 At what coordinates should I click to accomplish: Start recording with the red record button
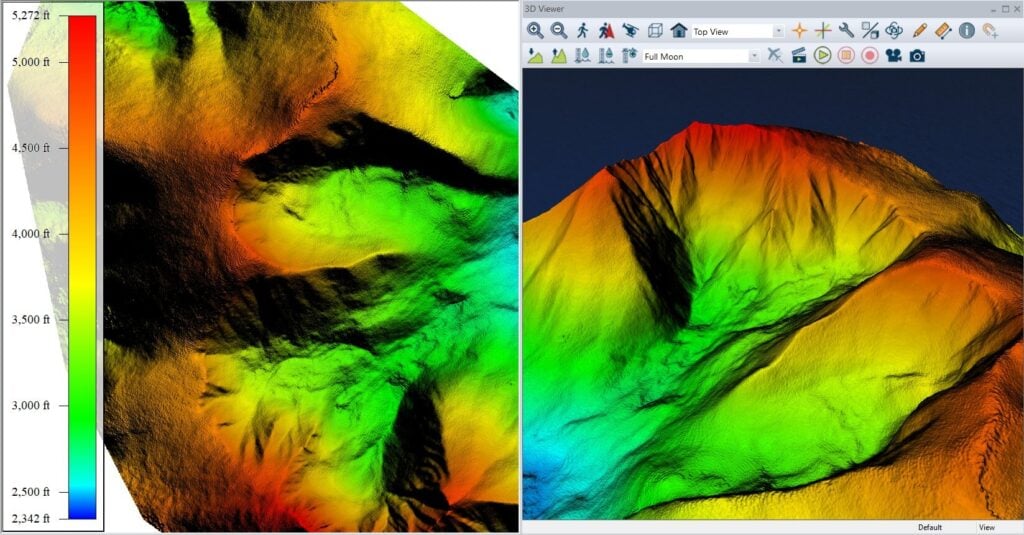[x=869, y=56]
